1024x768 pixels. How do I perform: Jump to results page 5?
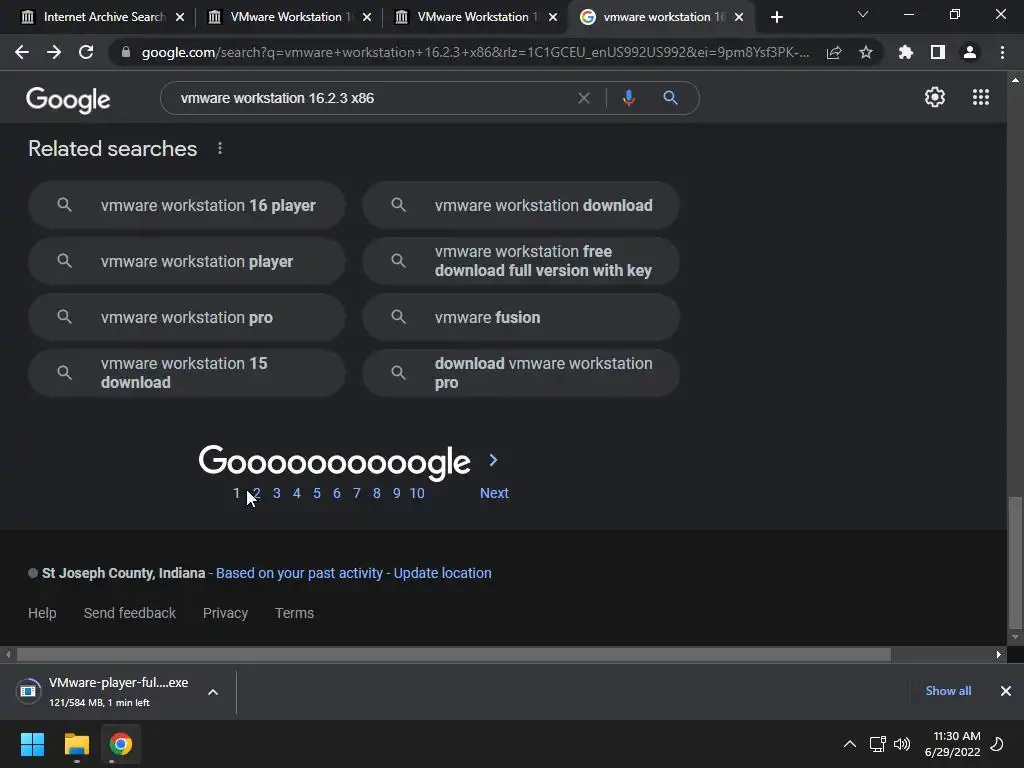[x=317, y=493]
